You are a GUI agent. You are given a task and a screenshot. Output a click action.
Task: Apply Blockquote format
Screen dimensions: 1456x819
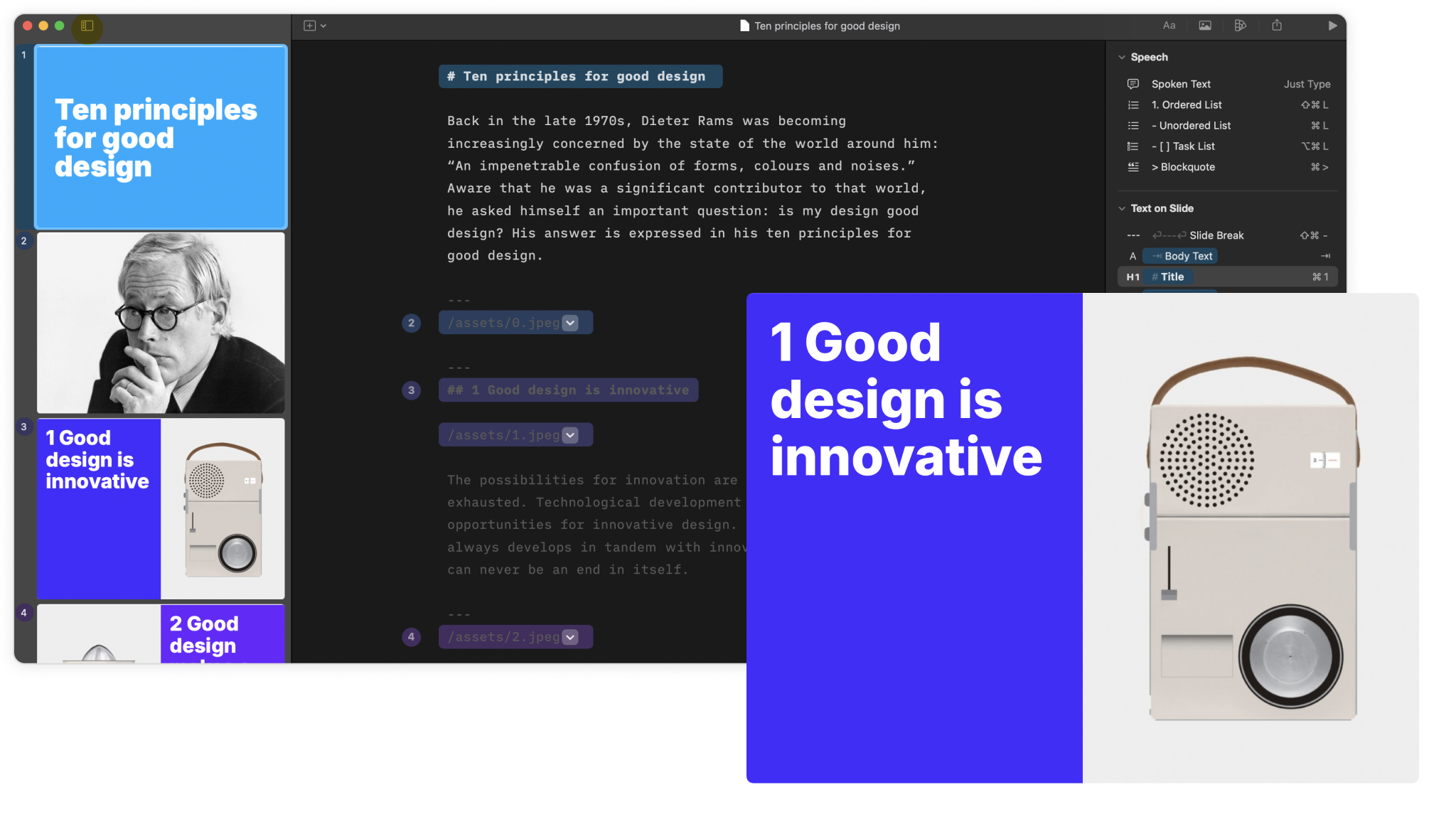click(x=1228, y=166)
